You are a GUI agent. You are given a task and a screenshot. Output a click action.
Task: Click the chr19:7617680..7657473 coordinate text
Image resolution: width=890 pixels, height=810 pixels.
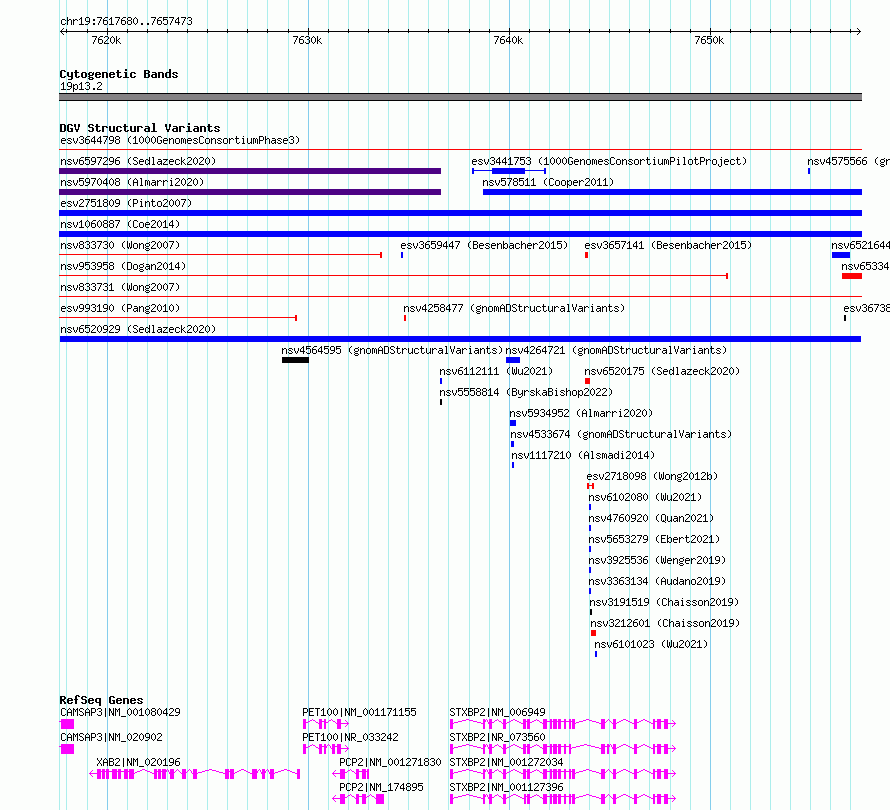coord(127,22)
